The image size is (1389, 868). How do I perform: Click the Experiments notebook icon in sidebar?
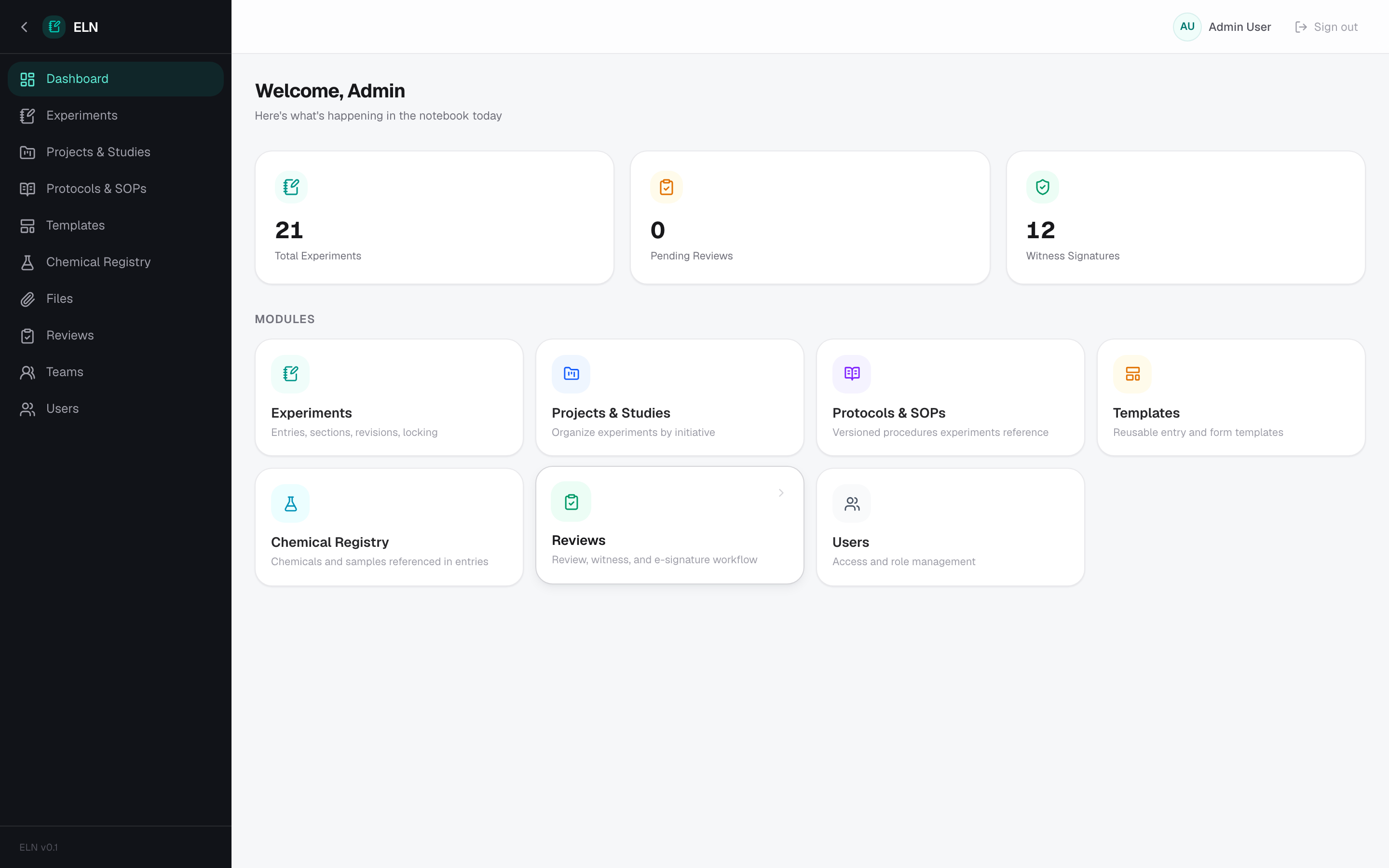point(27,116)
